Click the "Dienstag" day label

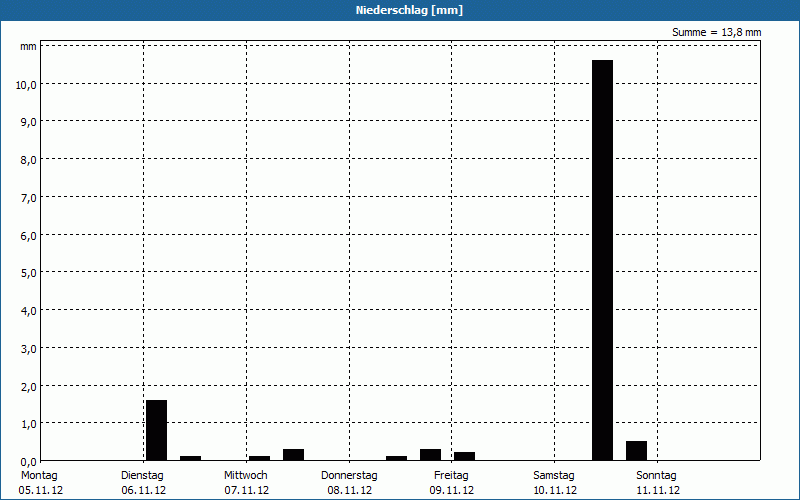(142, 476)
